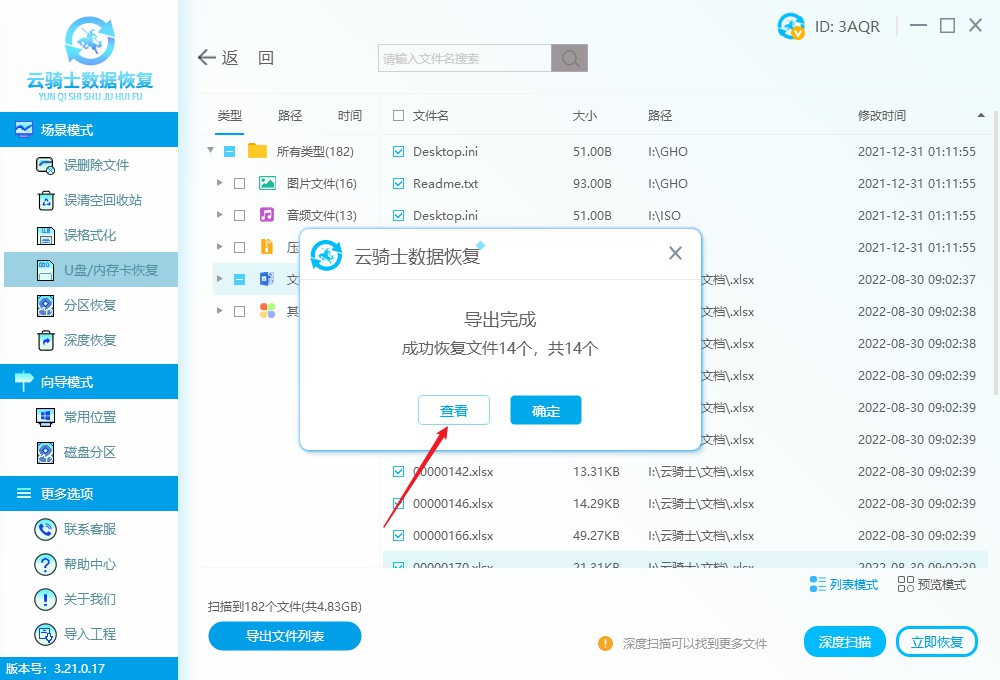The width and height of the screenshot is (1000, 680).
Task: Click the 查看 button in the dialog
Action: 454,410
